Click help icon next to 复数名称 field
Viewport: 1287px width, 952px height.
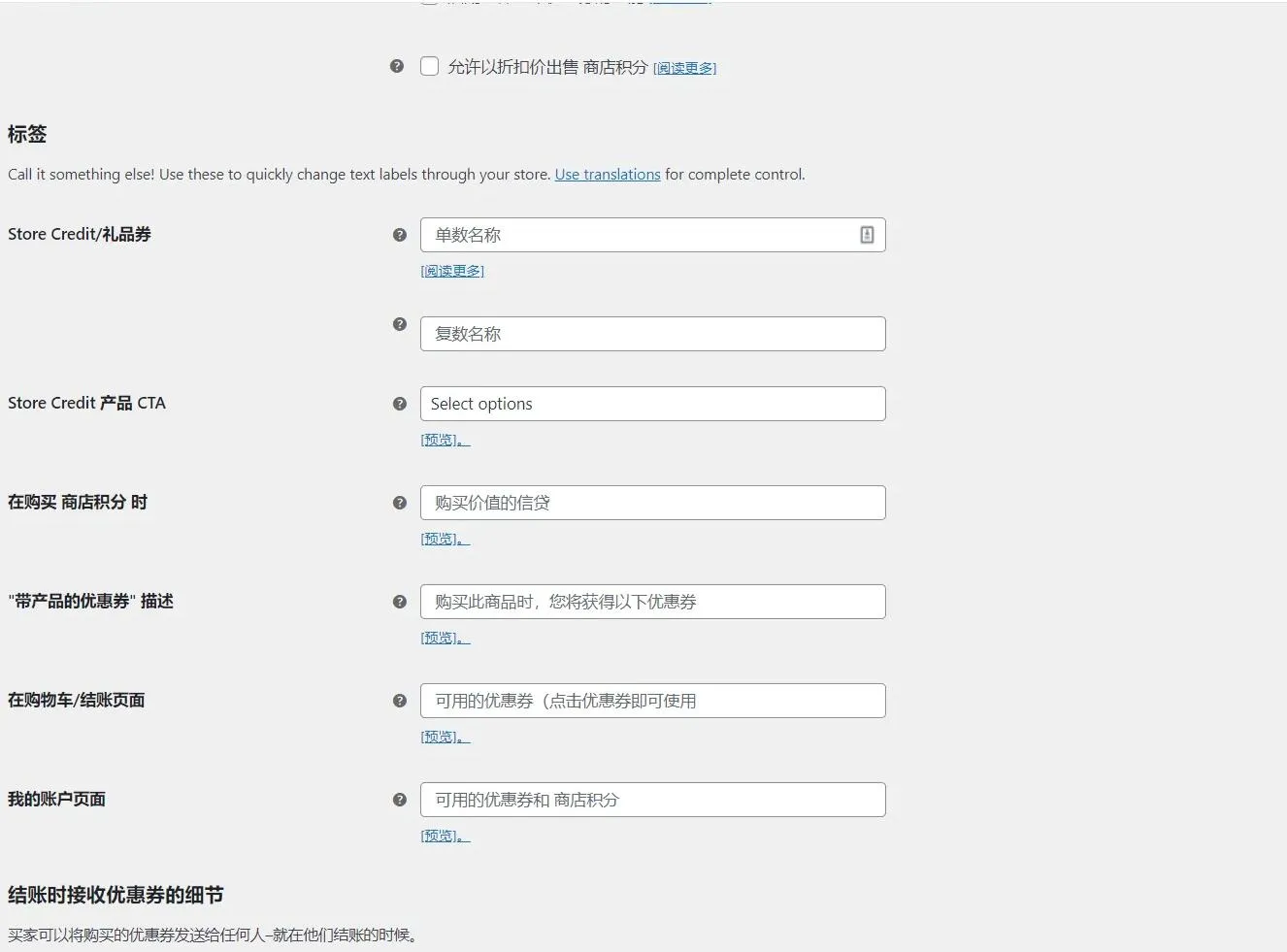pos(399,324)
